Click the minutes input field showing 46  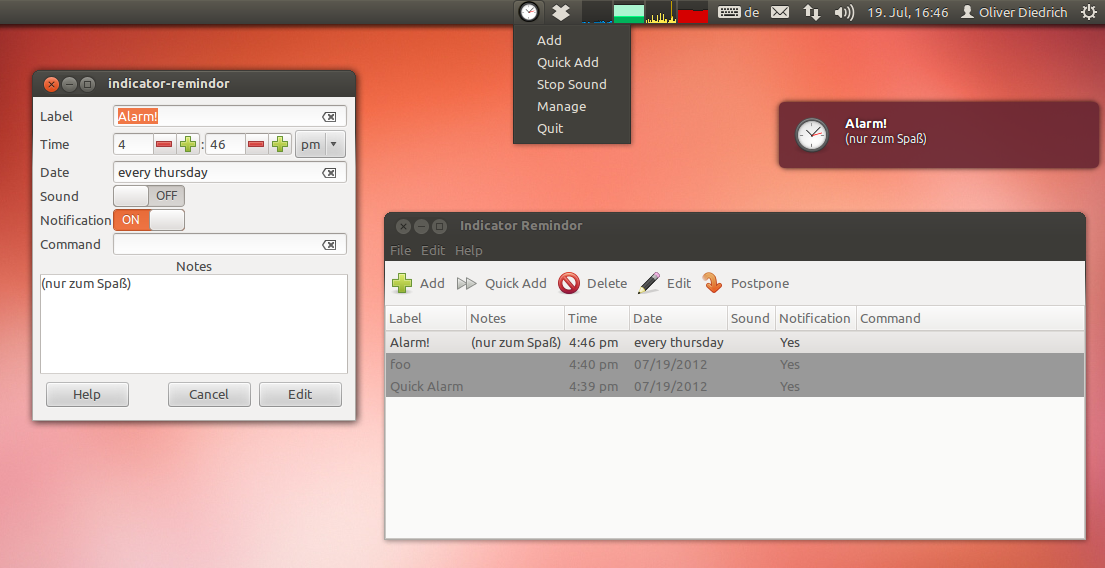coord(226,144)
